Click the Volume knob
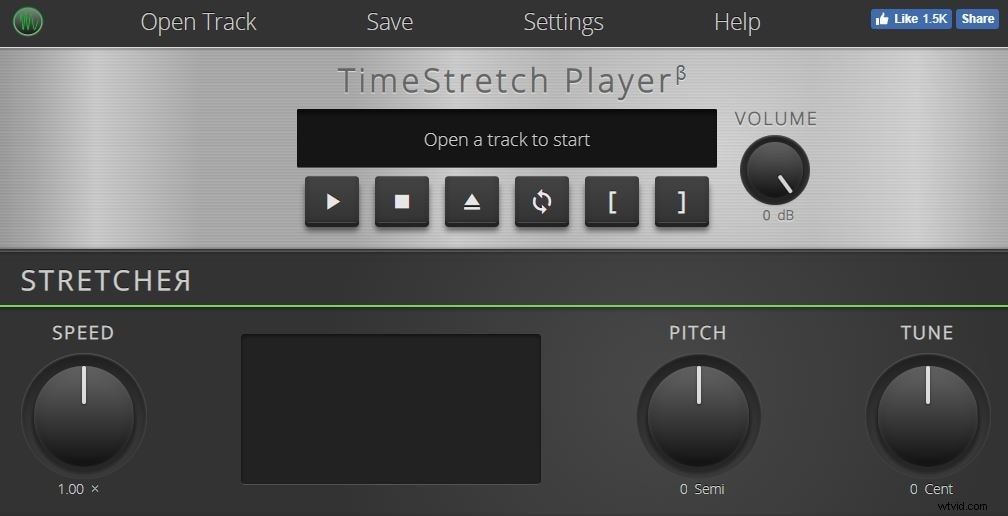The image size is (1008, 516). (x=775, y=170)
